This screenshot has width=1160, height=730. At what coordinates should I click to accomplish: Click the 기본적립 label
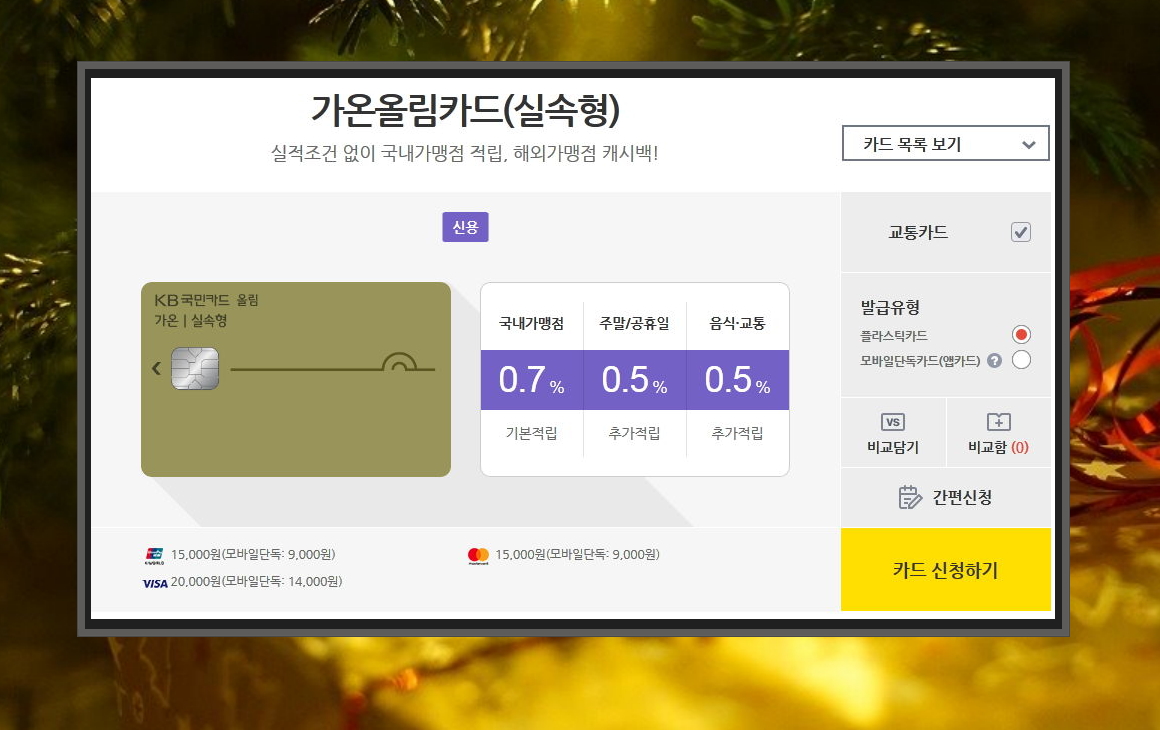pyautogui.click(x=531, y=433)
